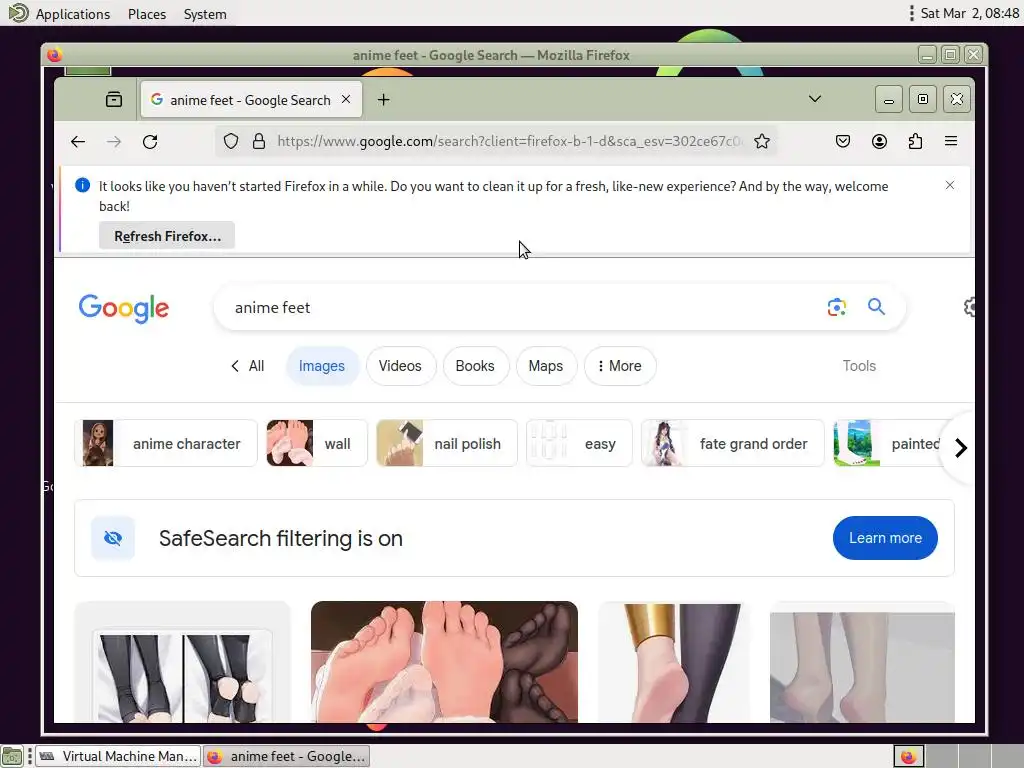Switch to Virtual Machine Manager in taskbar
Image resolution: width=1024 pixels, height=768 pixels.
coord(118,756)
